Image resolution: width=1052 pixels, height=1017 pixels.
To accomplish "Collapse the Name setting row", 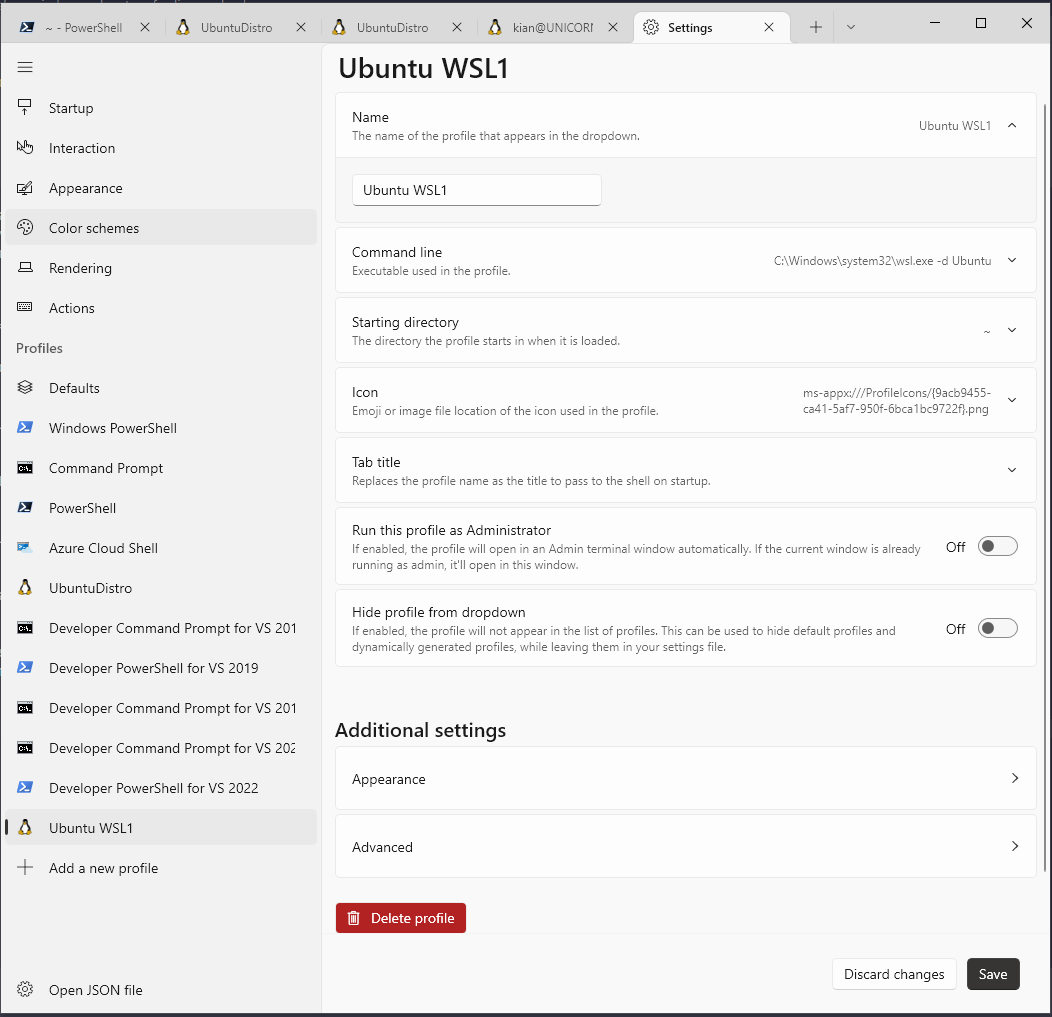I will [1011, 125].
